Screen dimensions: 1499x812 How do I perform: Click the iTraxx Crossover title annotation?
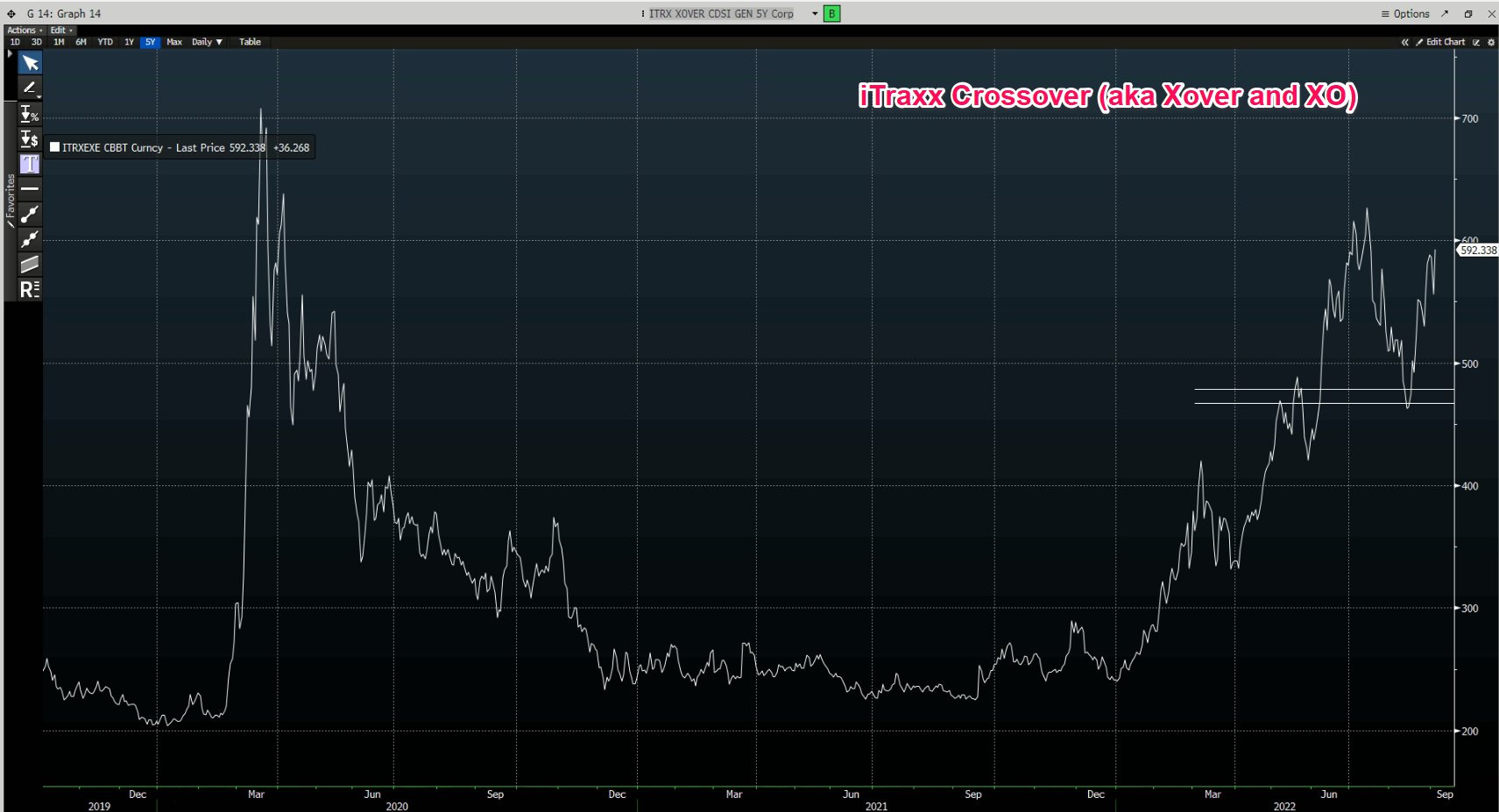(x=1107, y=95)
